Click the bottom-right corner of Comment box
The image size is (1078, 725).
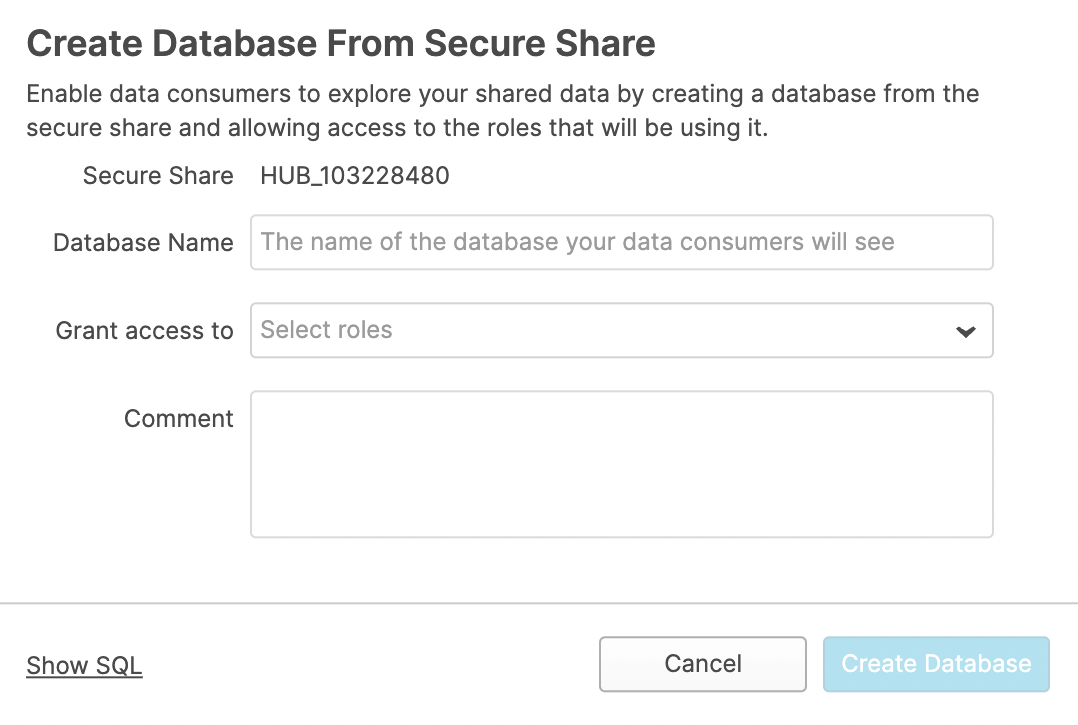[x=987, y=531]
